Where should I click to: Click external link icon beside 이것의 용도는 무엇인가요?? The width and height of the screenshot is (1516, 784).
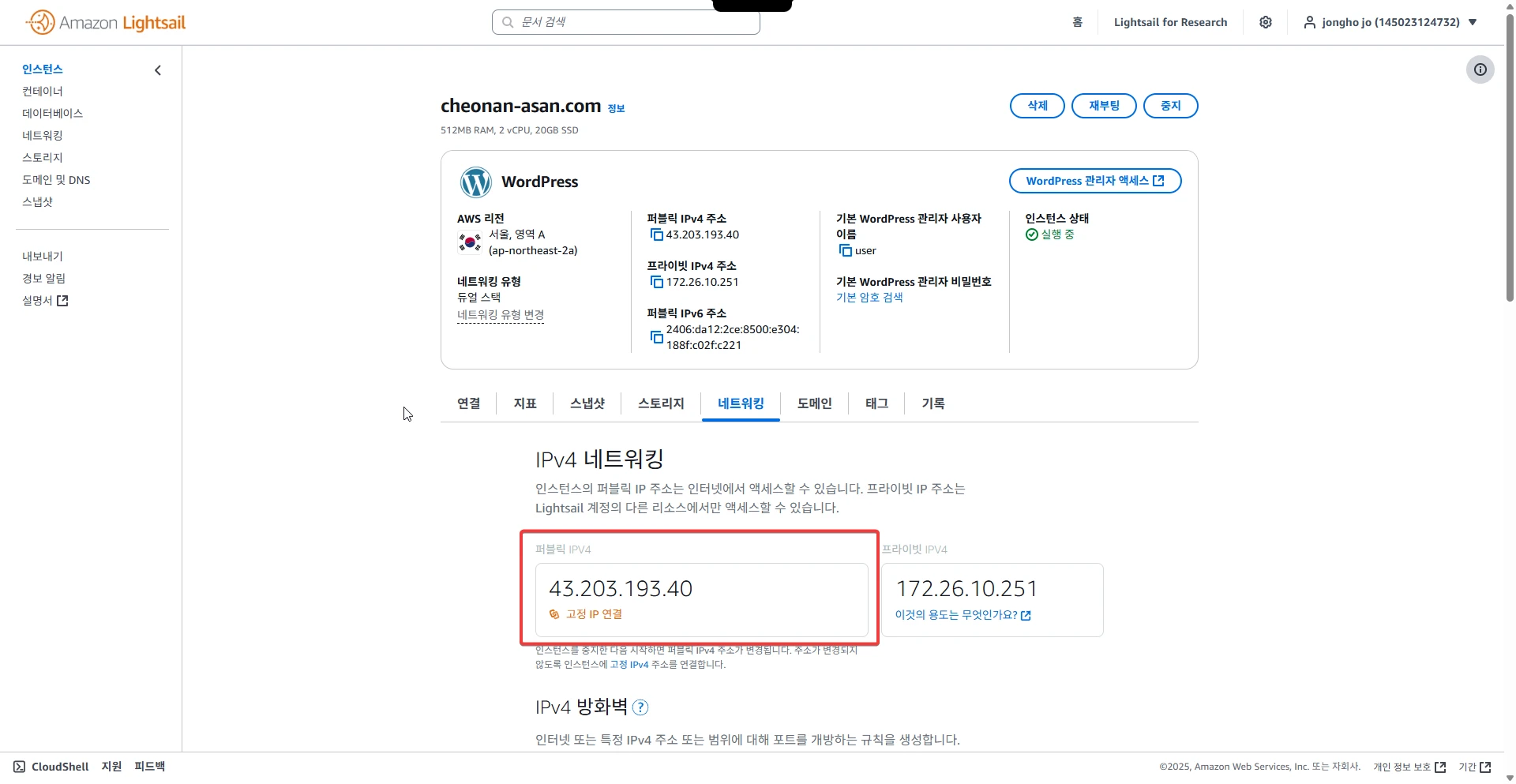tap(1026, 616)
